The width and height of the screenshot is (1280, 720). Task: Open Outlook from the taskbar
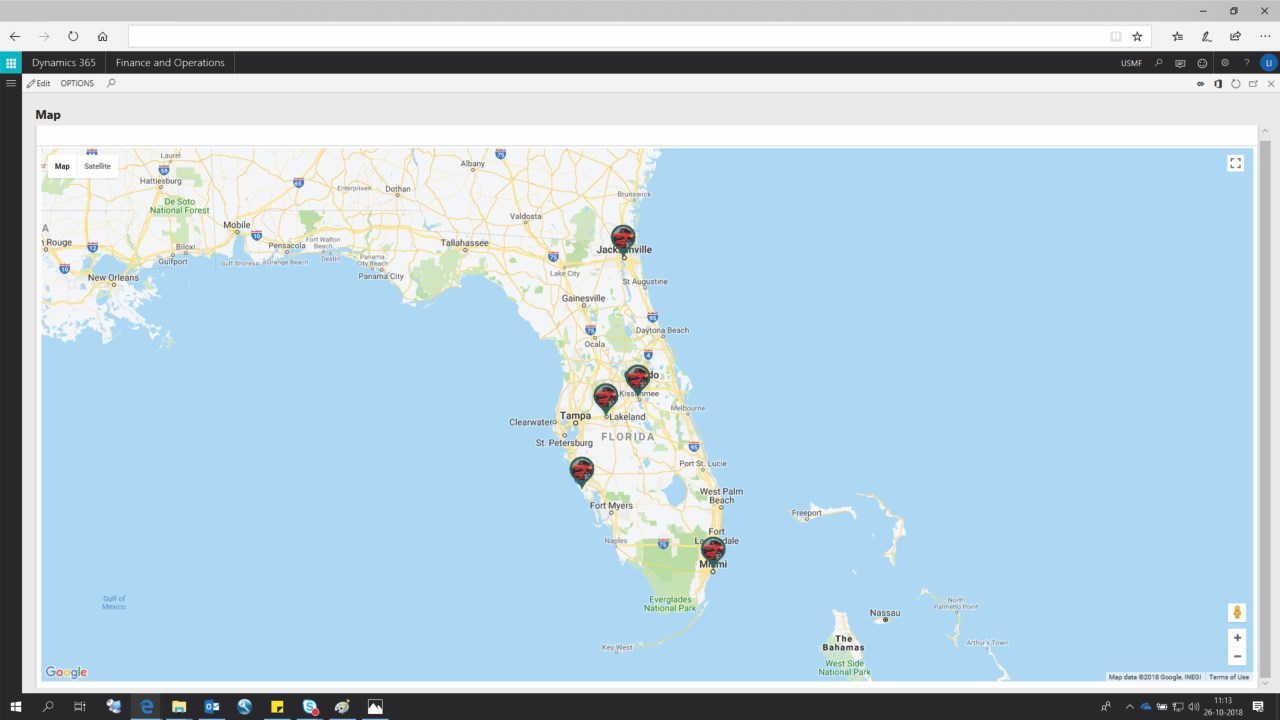coord(212,707)
